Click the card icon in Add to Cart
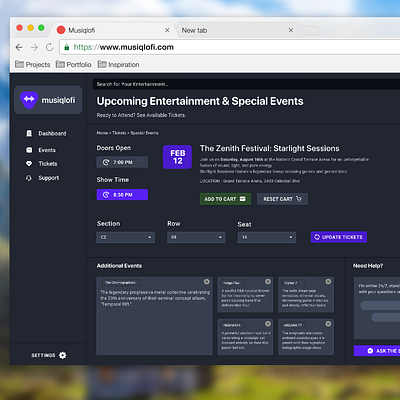This screenshot has width=400, height=400. pyautogui.click(x=243, y=199)
